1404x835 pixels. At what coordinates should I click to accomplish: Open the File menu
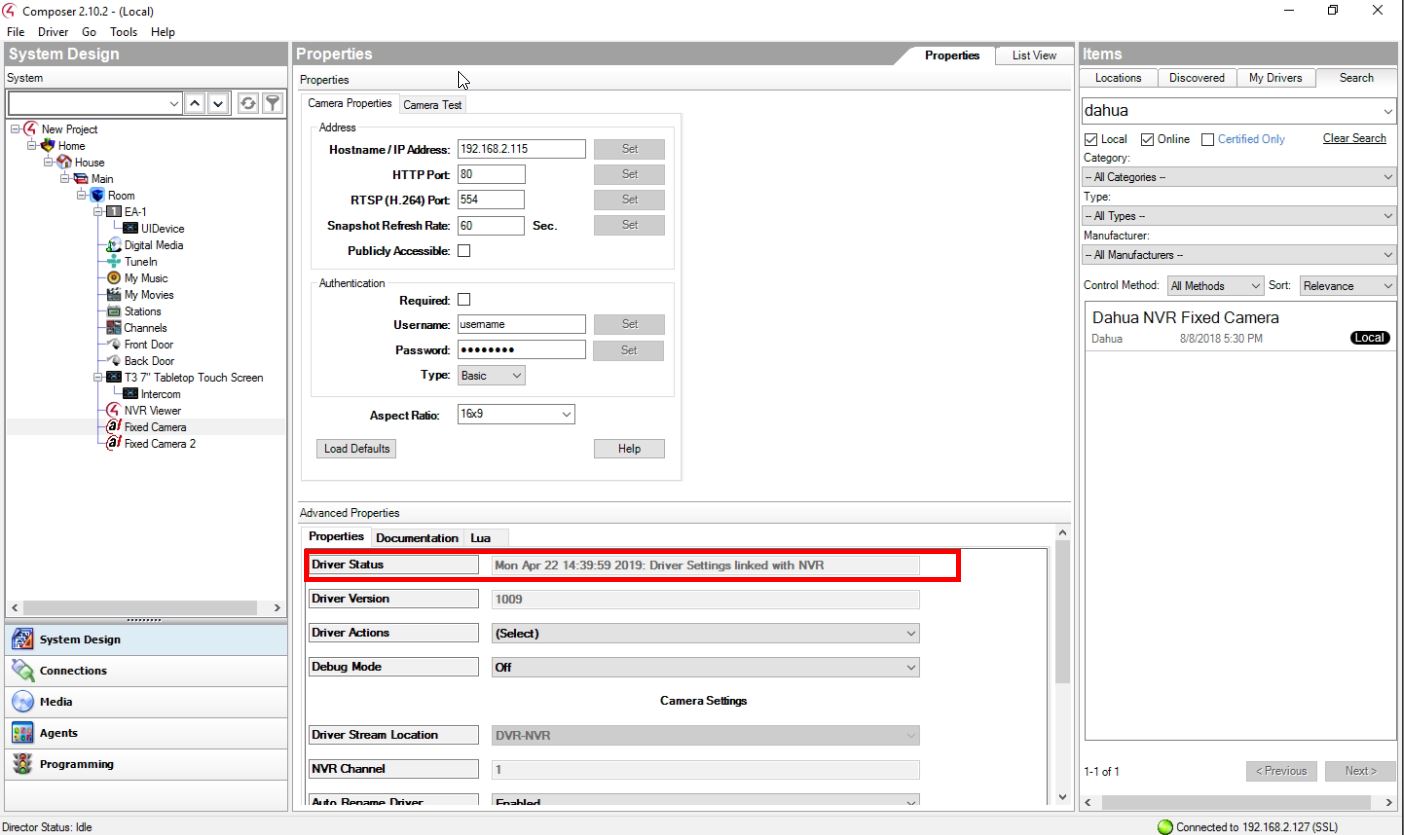coord(16,32)
